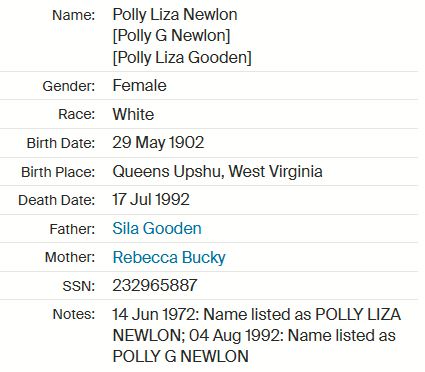Open the Sila Gooden father link
Screen dimensions: 425x372
point(157,229)
